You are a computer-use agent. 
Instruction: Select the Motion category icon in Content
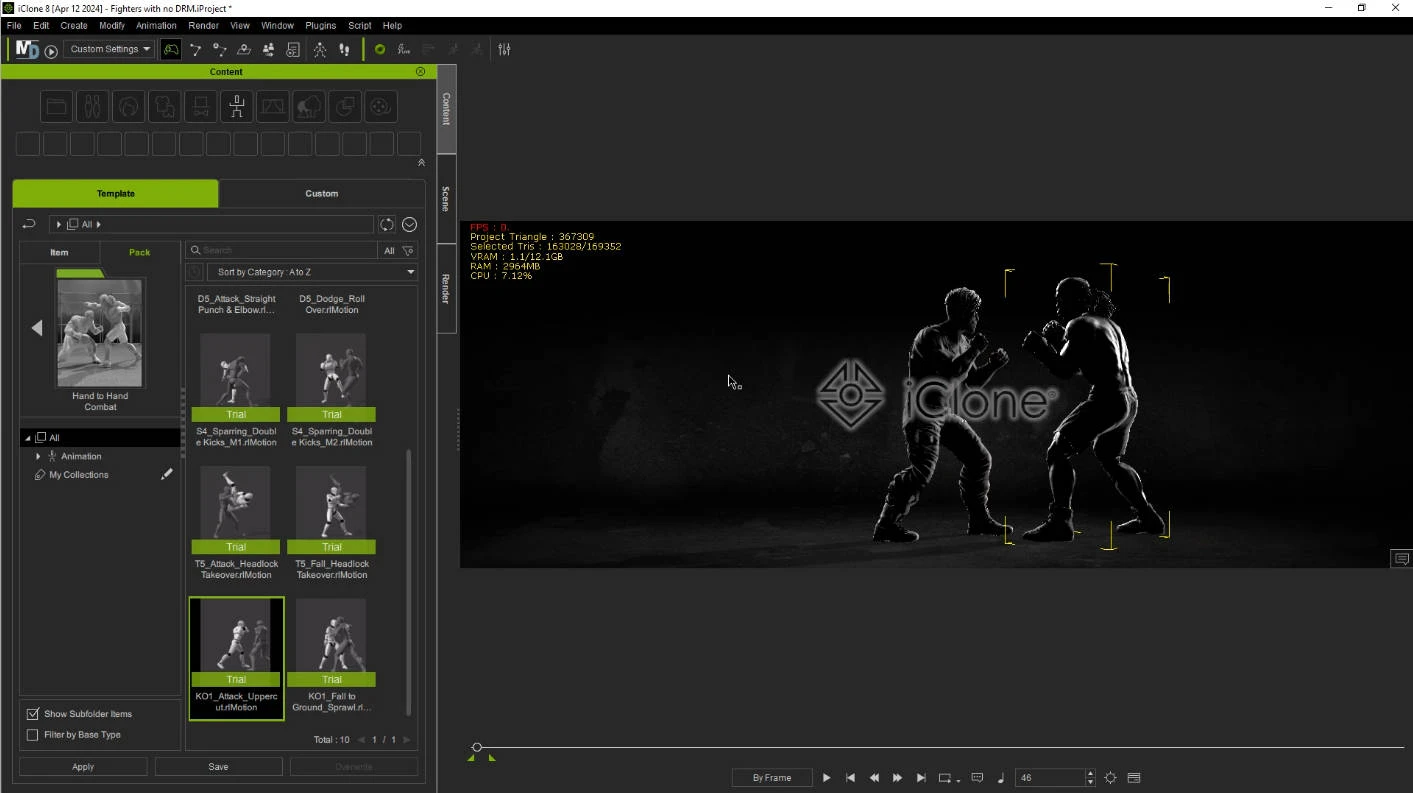pos(236,106)
